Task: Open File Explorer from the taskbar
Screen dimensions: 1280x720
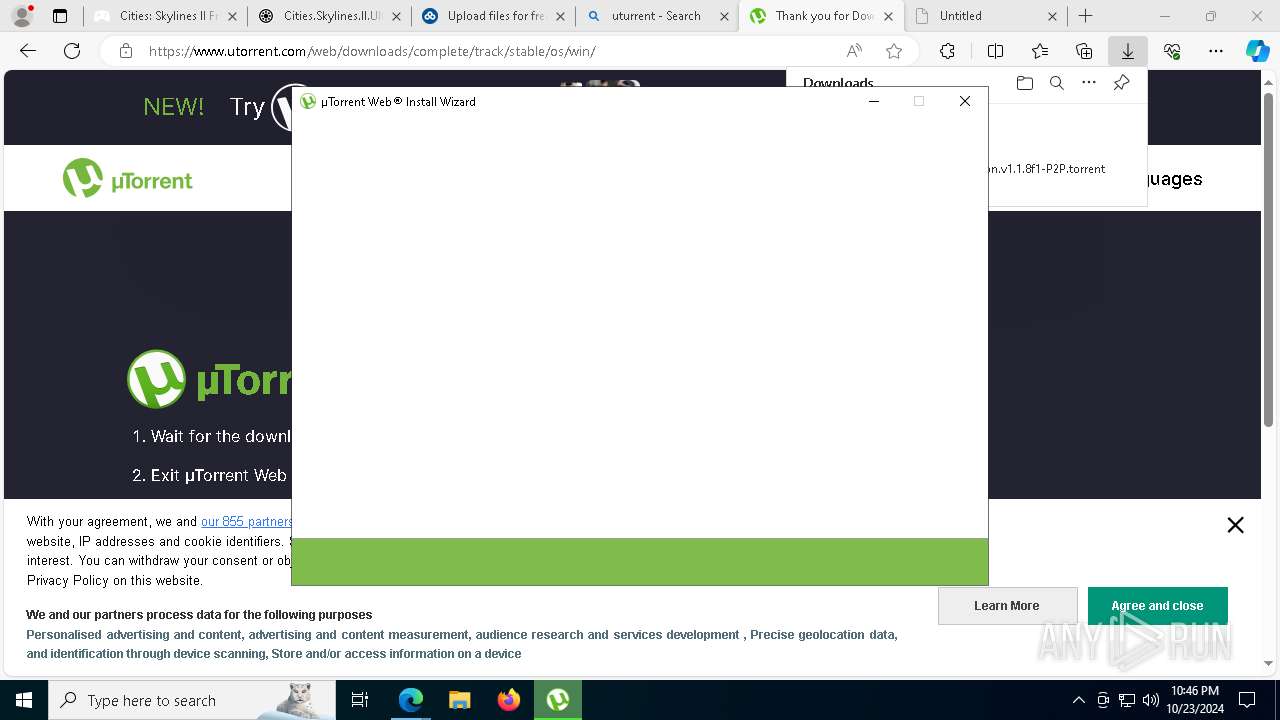Action: click(x=459, y=700)
